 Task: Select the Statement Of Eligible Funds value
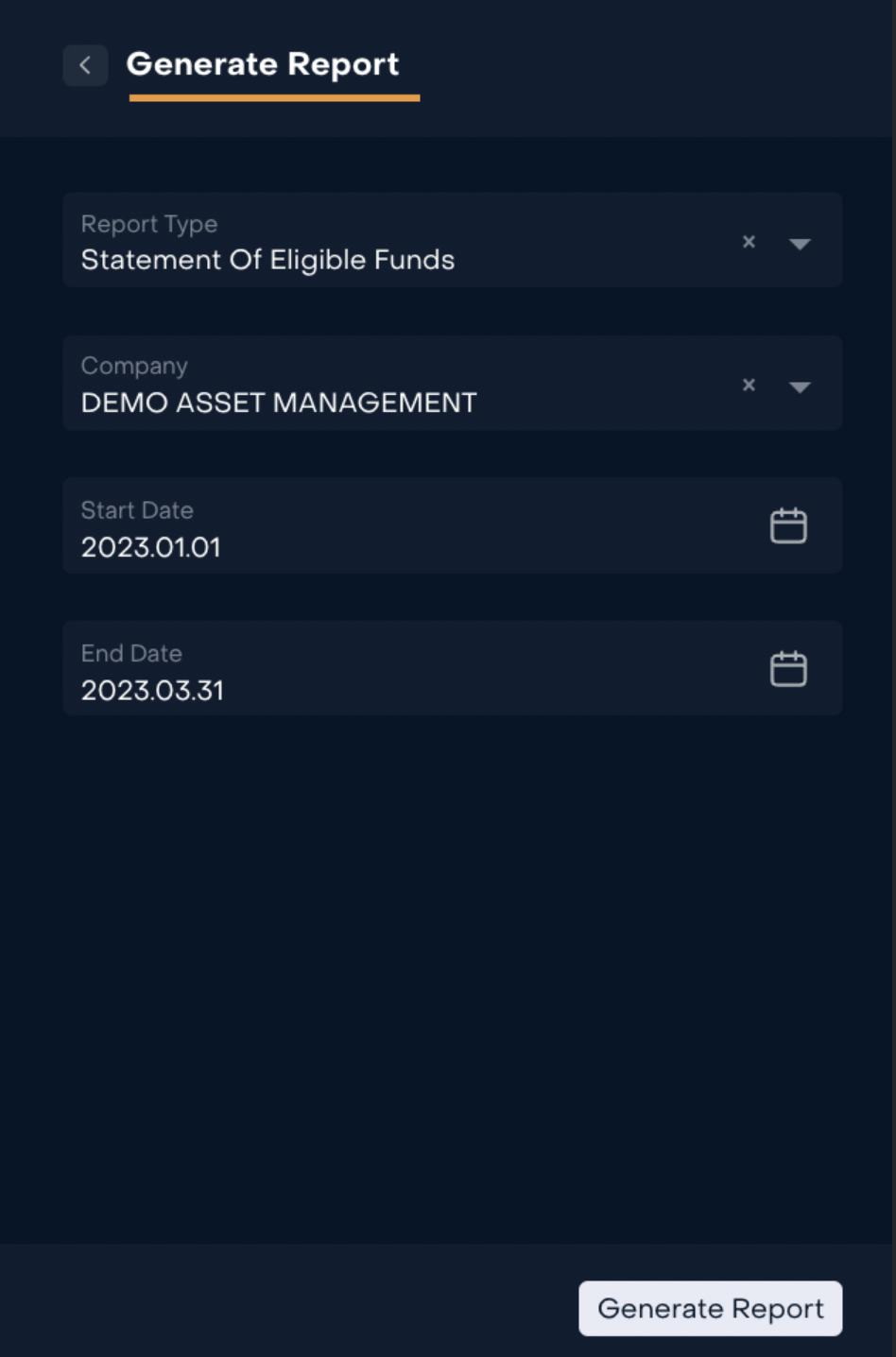pyautogui.click(x=267, y=260)
